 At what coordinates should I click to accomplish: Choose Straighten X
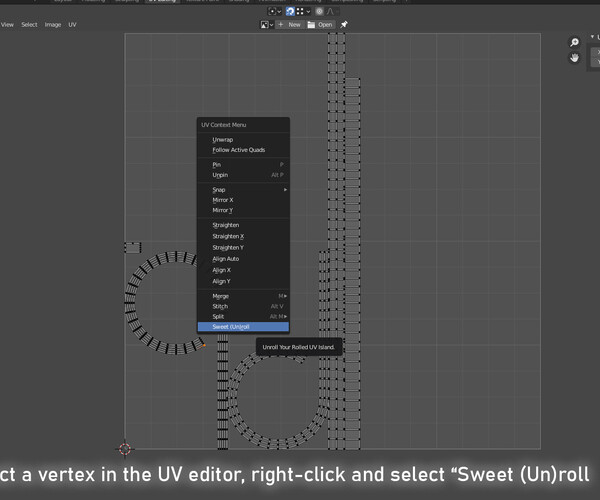click(x=243, y=236)
